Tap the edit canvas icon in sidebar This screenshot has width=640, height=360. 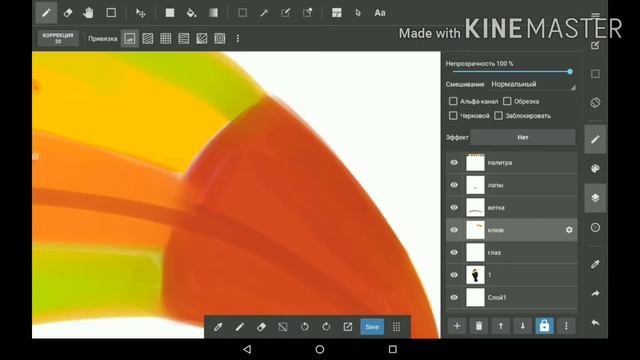(x=595, y=45)
